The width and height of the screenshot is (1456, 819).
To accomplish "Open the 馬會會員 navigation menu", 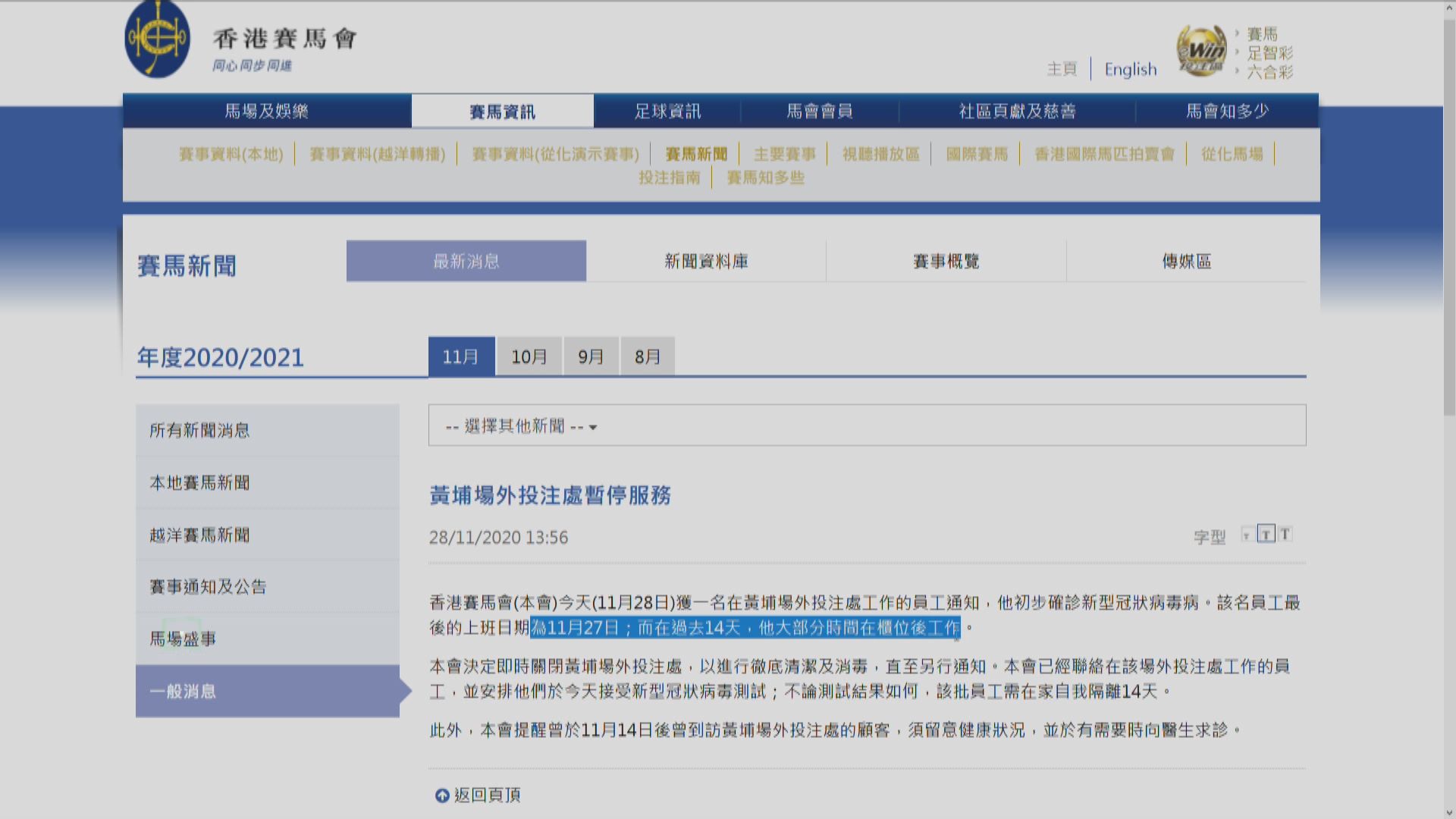I will tap(821, 110).
